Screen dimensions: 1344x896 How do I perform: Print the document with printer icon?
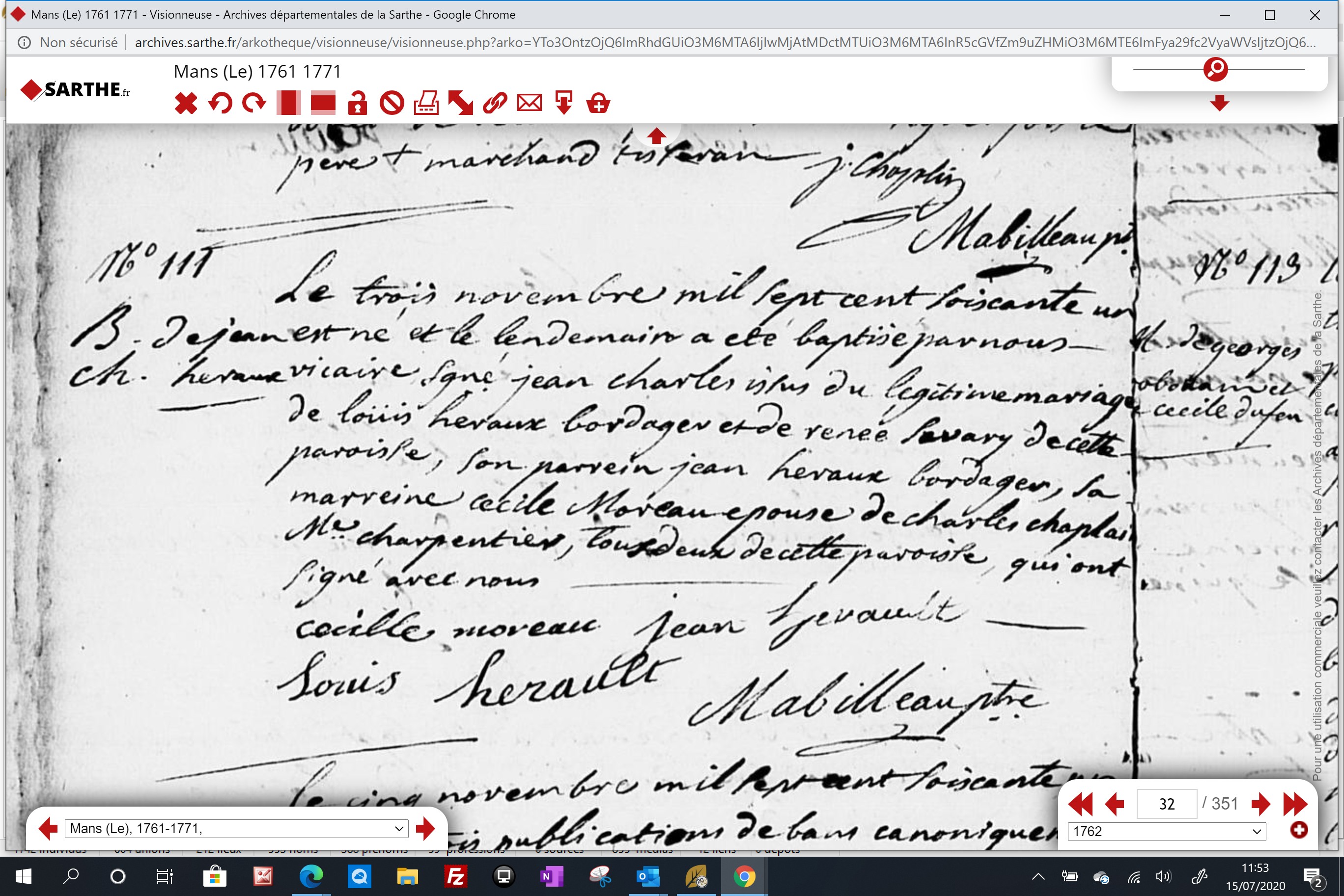(426, 104)
